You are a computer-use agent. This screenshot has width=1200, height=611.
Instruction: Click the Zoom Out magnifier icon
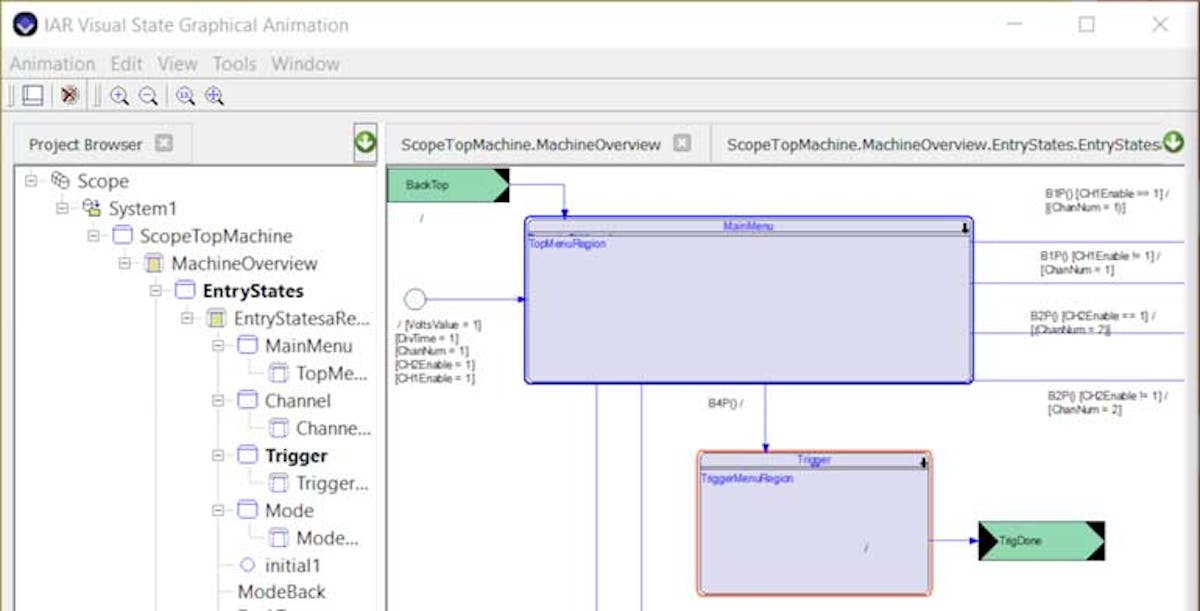(x=148, y=96)
